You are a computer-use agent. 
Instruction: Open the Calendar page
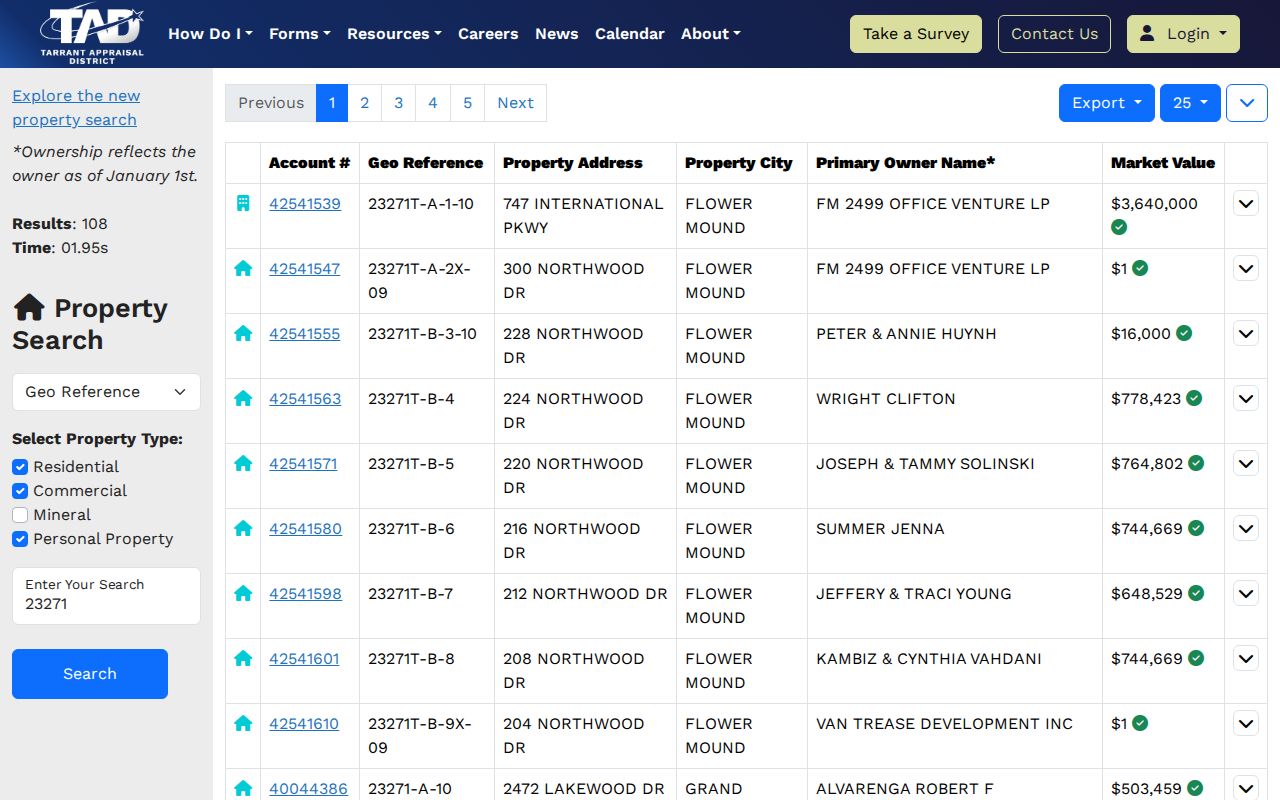tap(630, 34)
